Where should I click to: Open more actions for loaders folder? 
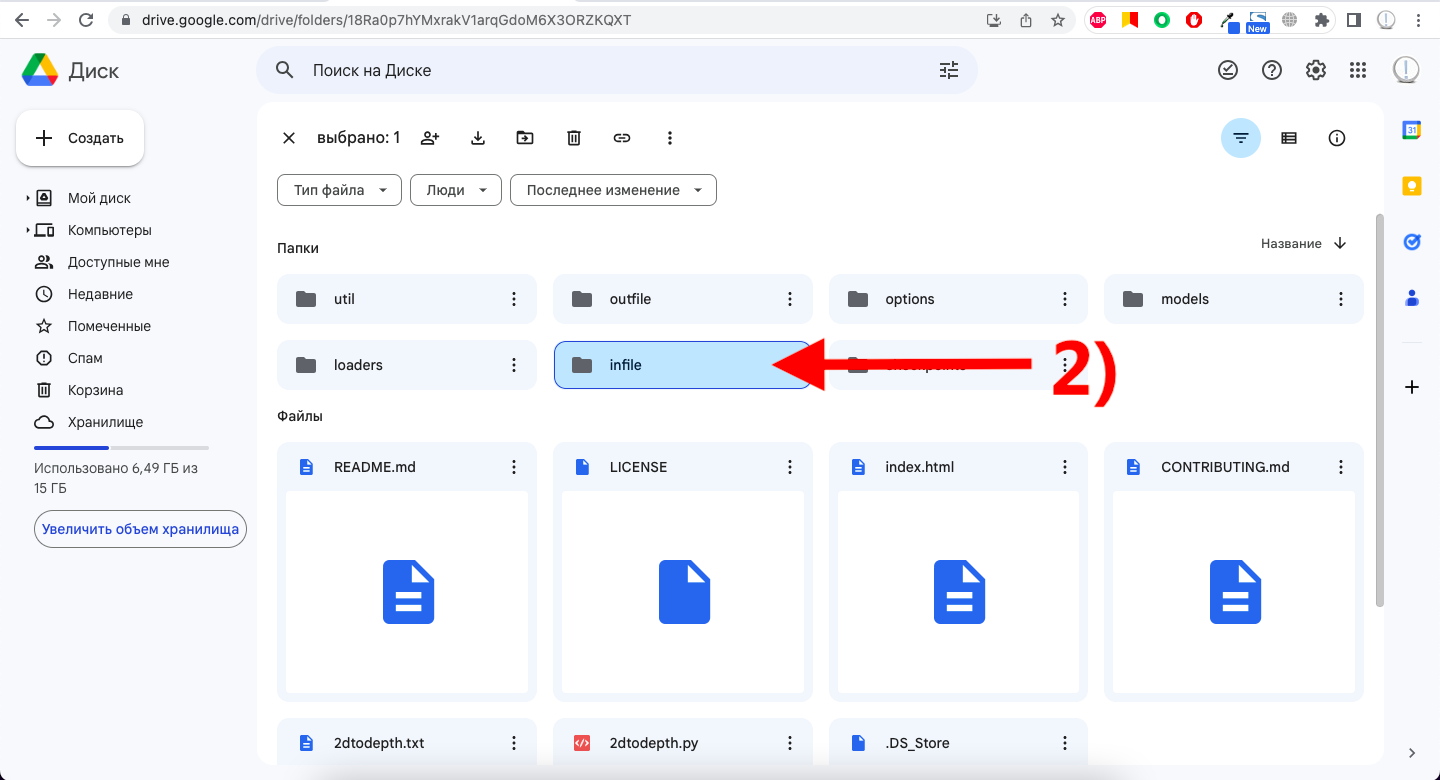pyautogui.click(x=514, y=365)
